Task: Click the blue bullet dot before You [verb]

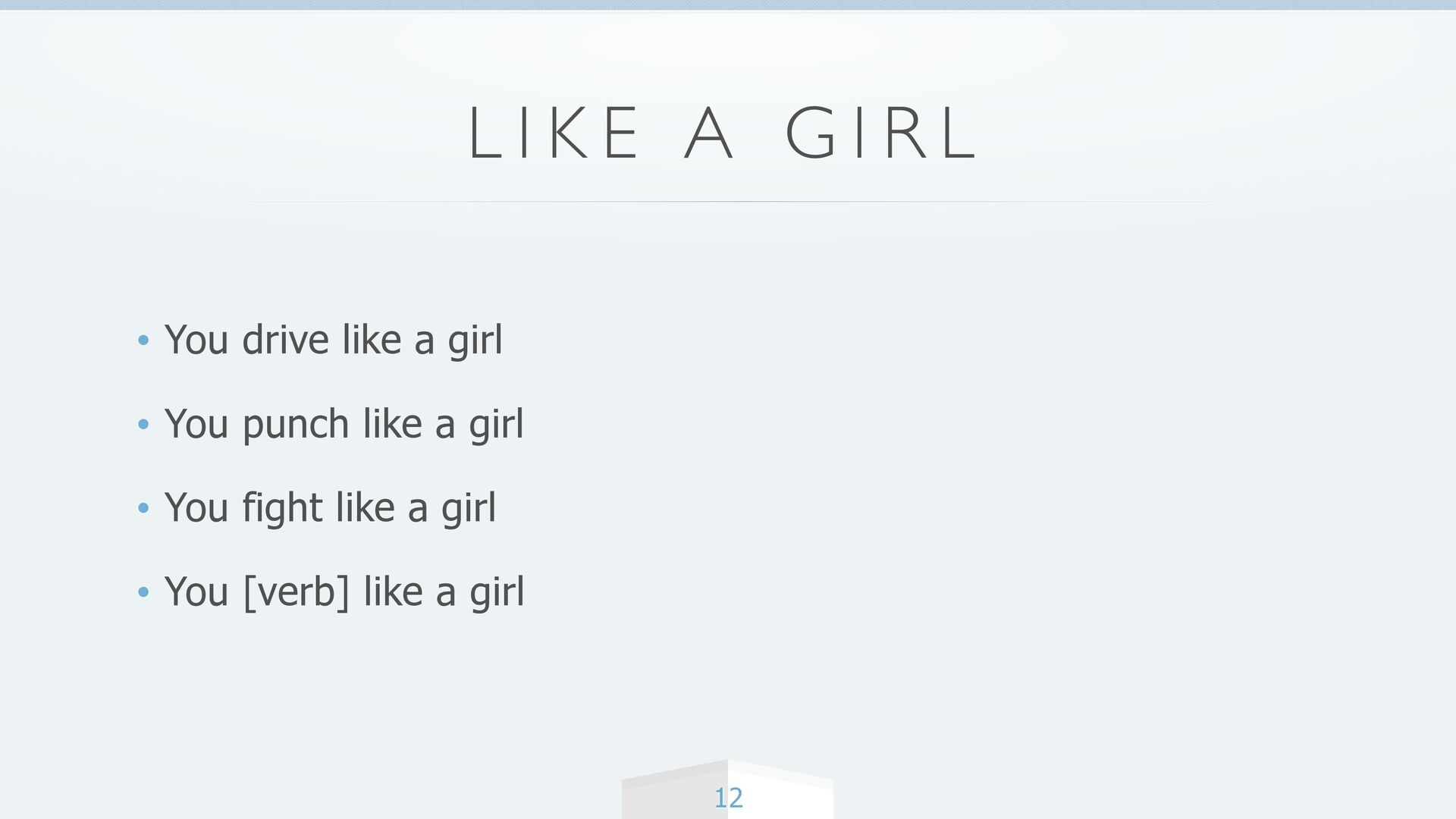Action: pos(143,592)
